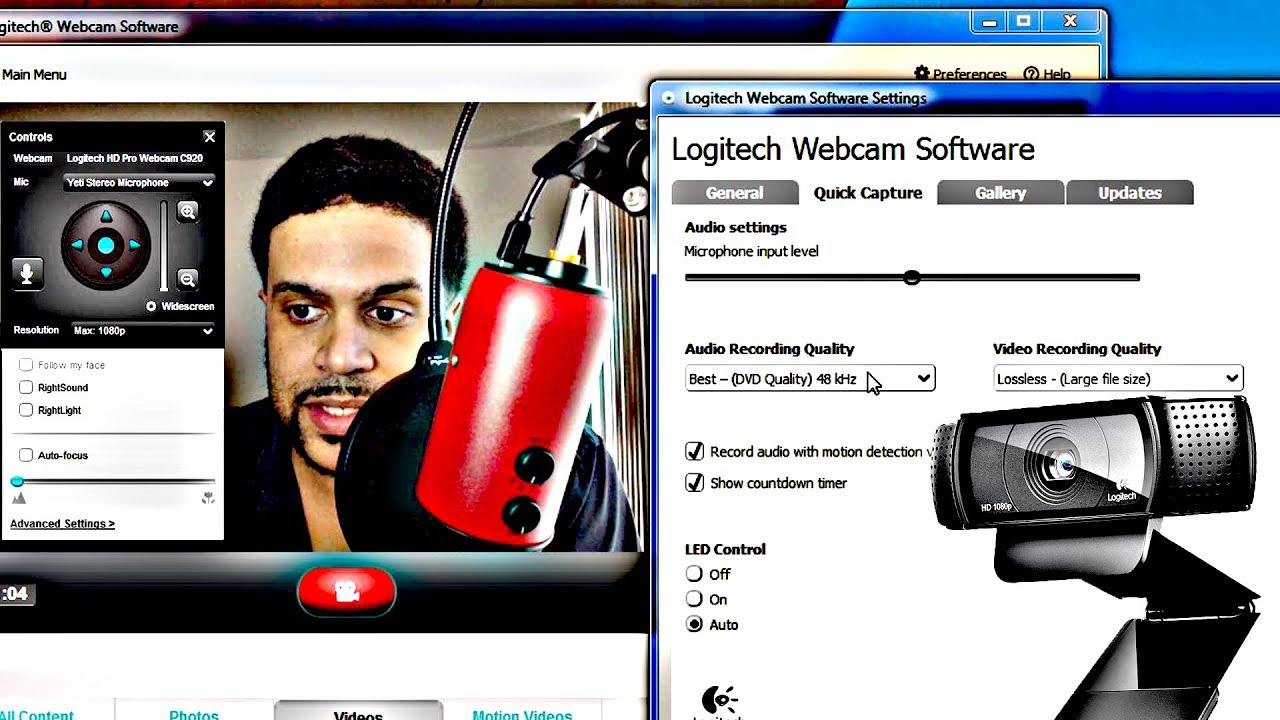
Task: Uncheck Show countdown timer
Action: point(694,483)
